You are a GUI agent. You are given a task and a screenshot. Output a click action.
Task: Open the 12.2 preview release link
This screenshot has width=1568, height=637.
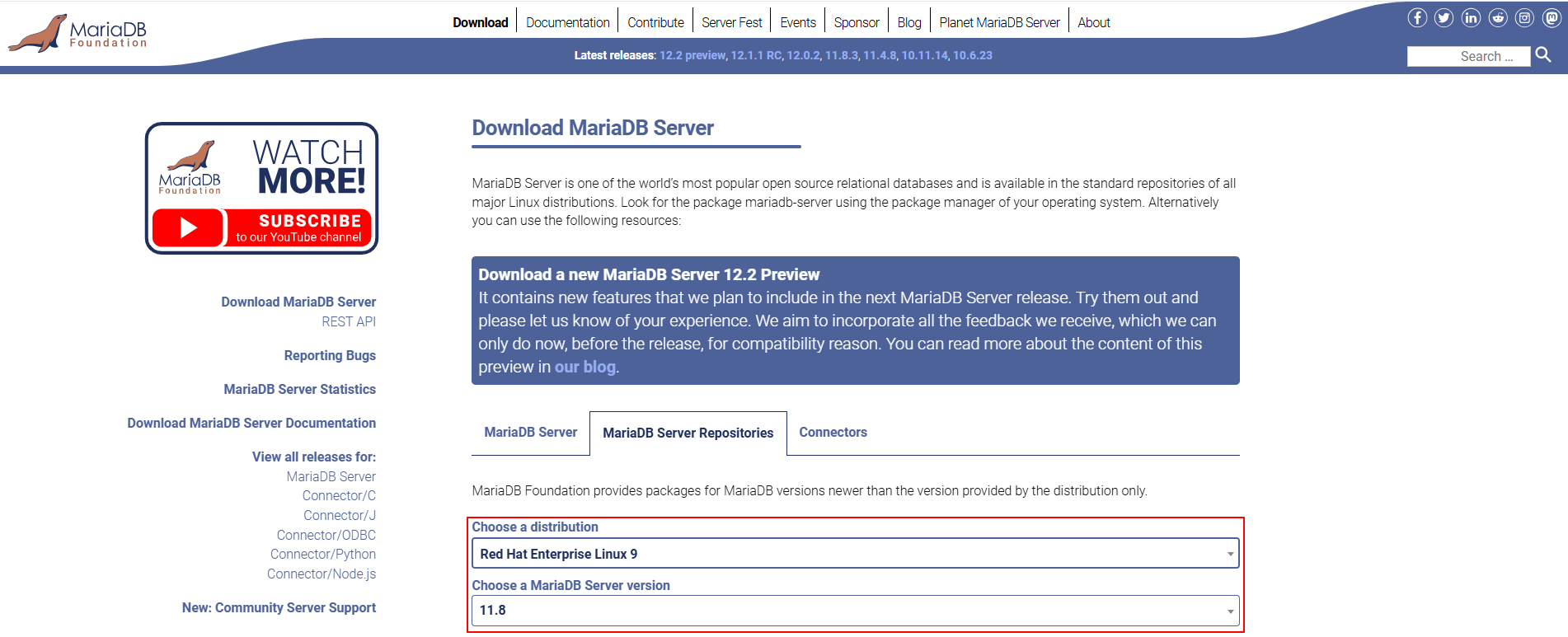pyautogui.click(x=692, y=55)
